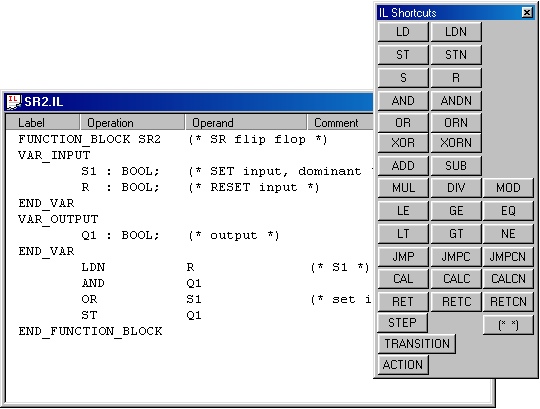The width and height of the screenshot is (540, 409).
Task: Insert the RETC return instruction
Action: click(456, 302)
